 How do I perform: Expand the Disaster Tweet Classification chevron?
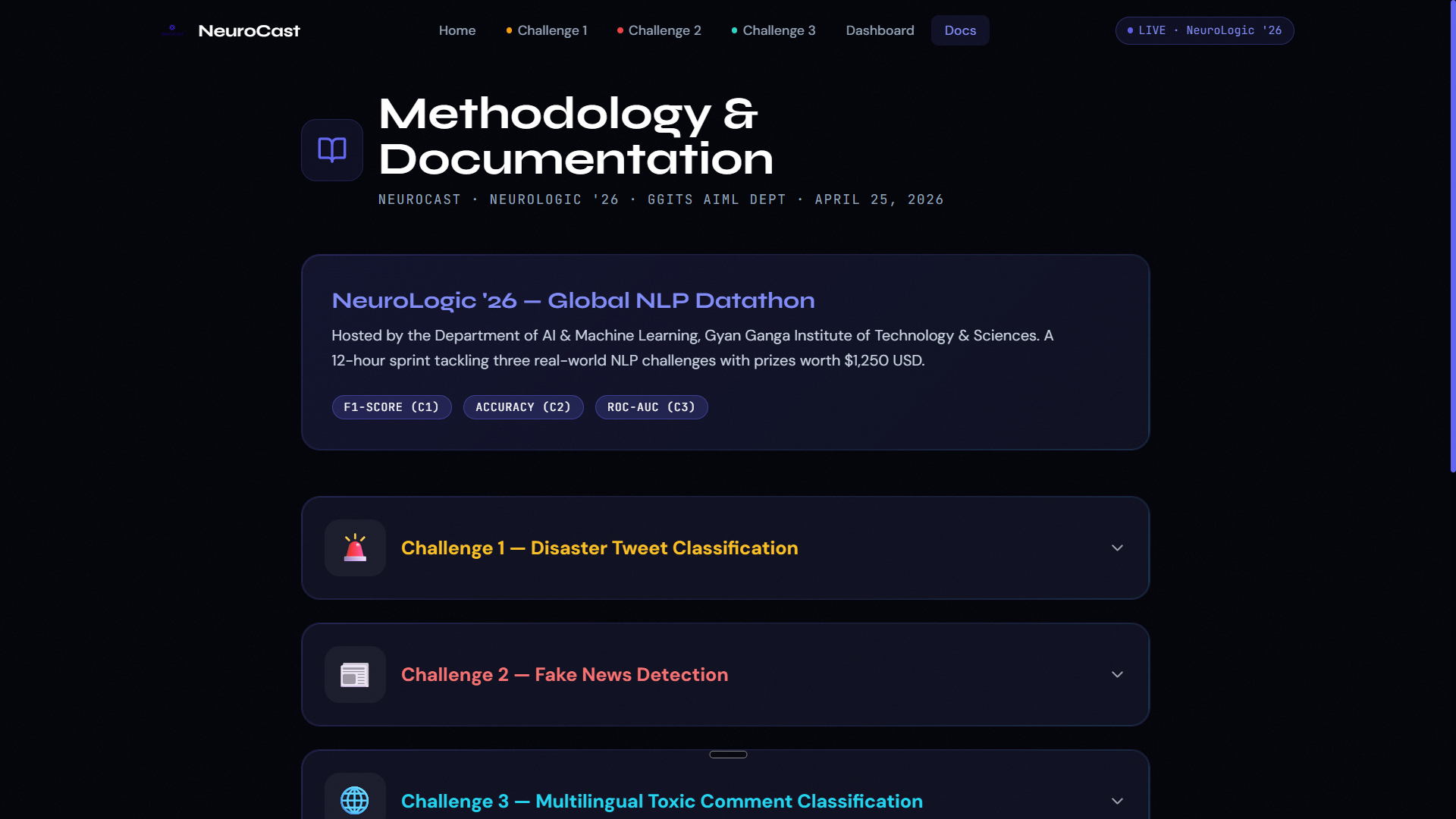pos(1117,548)
